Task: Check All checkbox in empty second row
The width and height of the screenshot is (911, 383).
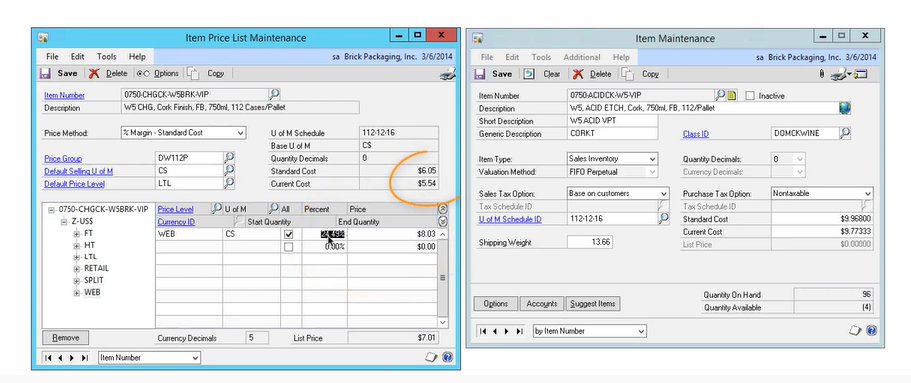Action: (x=288, y=247)
